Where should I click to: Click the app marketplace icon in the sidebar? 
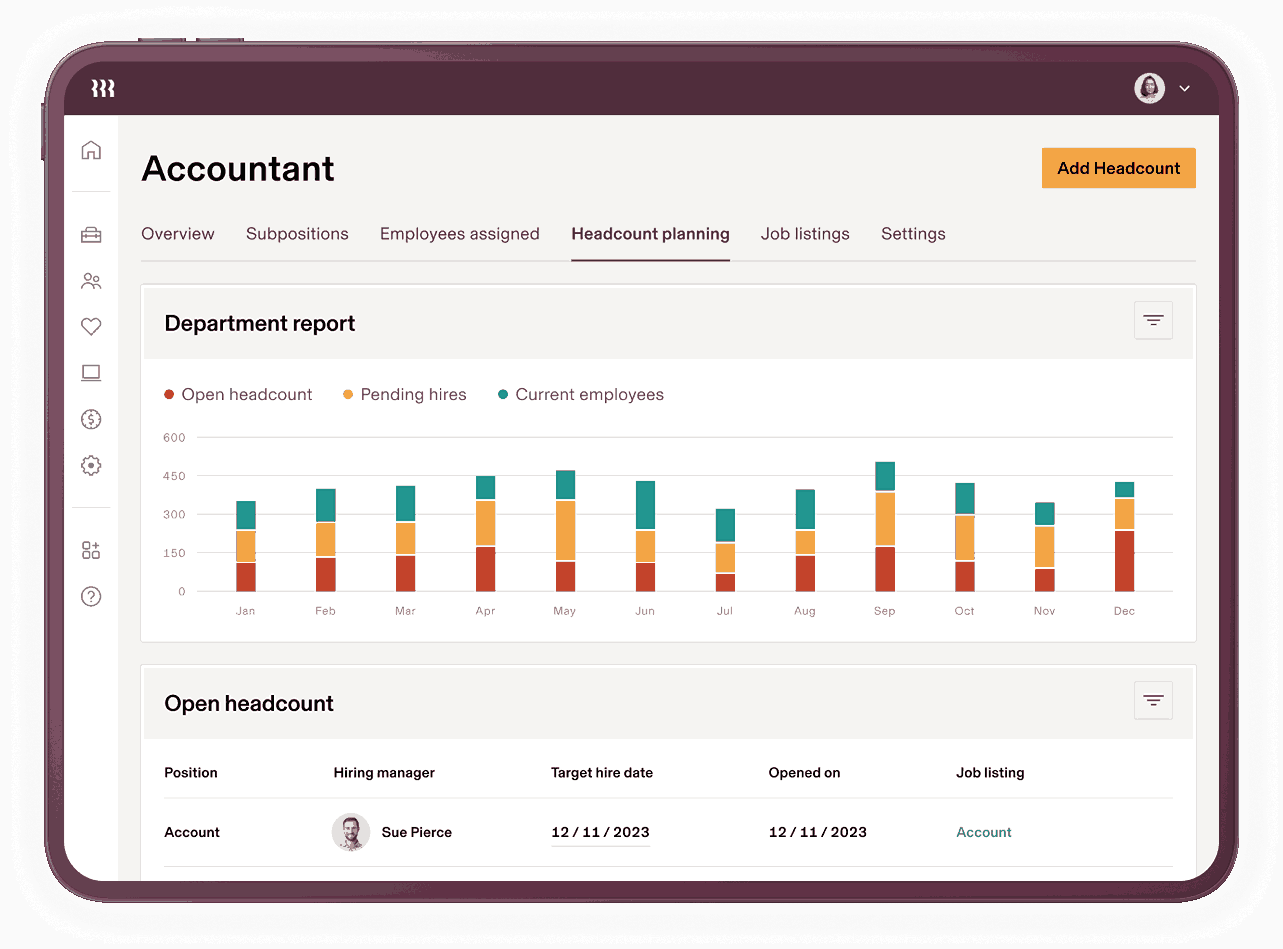[91, 550]
